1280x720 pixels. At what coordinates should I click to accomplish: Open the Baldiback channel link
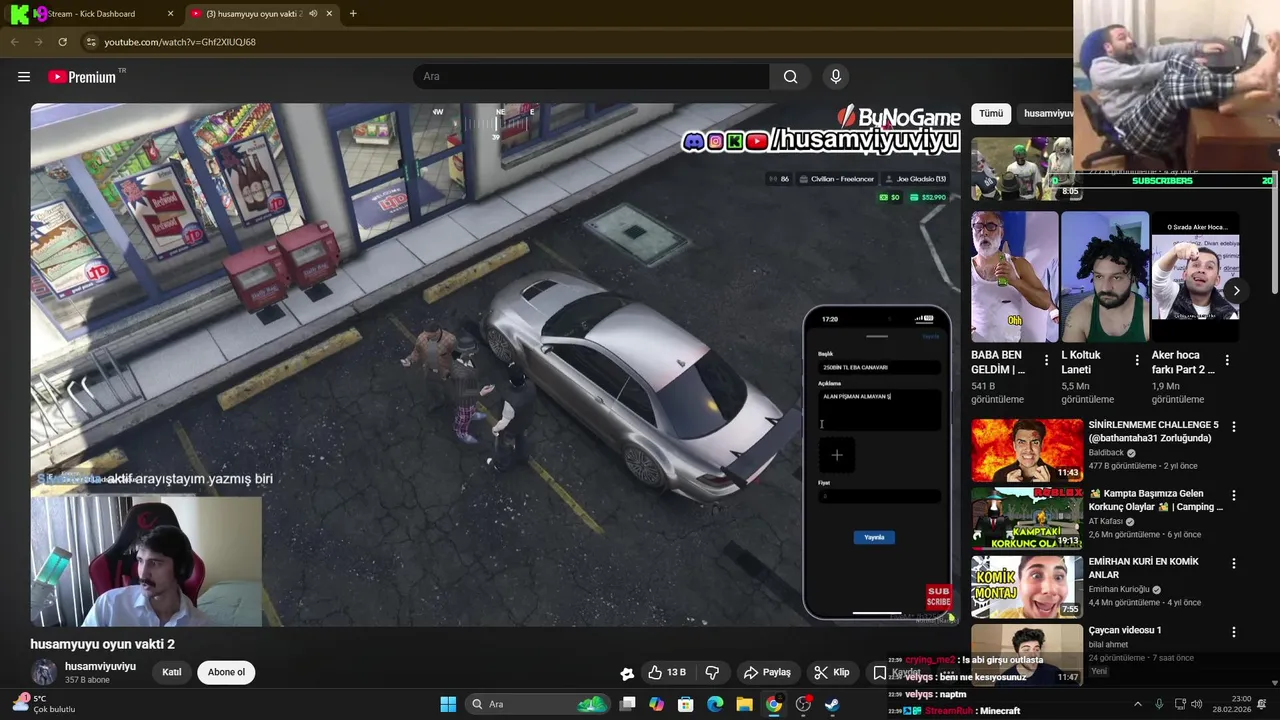1107,453
